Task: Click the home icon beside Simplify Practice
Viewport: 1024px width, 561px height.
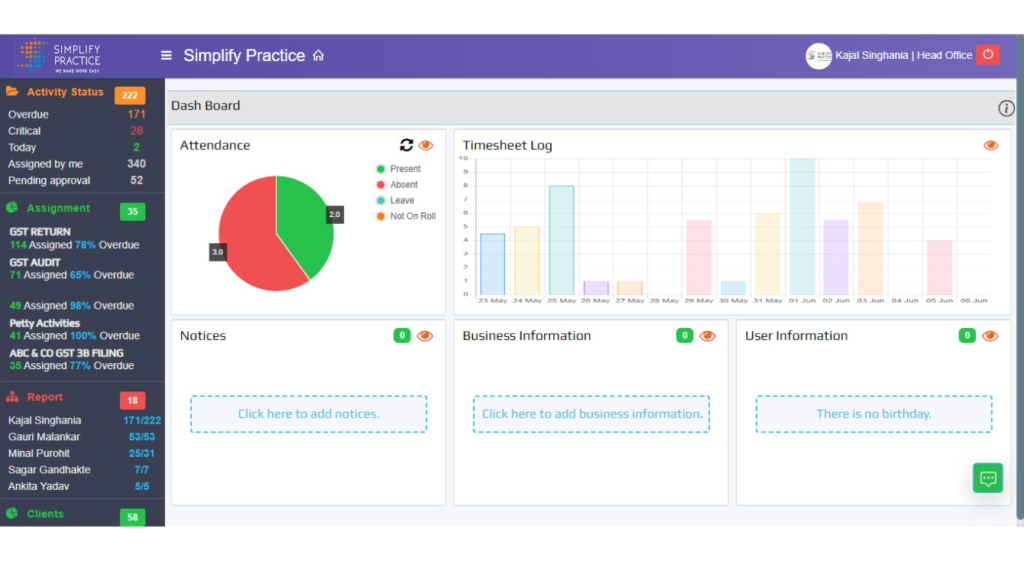Action: pyautogui.click(x=318, y=56)
